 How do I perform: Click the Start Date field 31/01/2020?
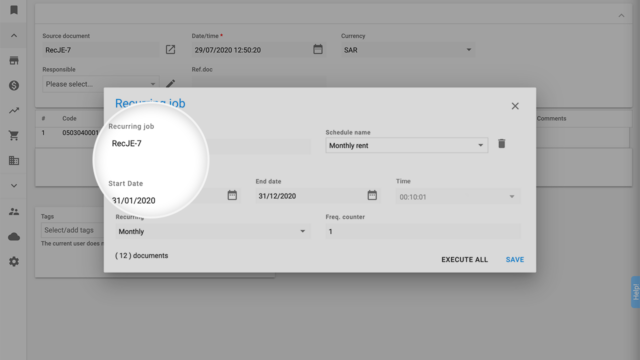(x=167, y=200)
